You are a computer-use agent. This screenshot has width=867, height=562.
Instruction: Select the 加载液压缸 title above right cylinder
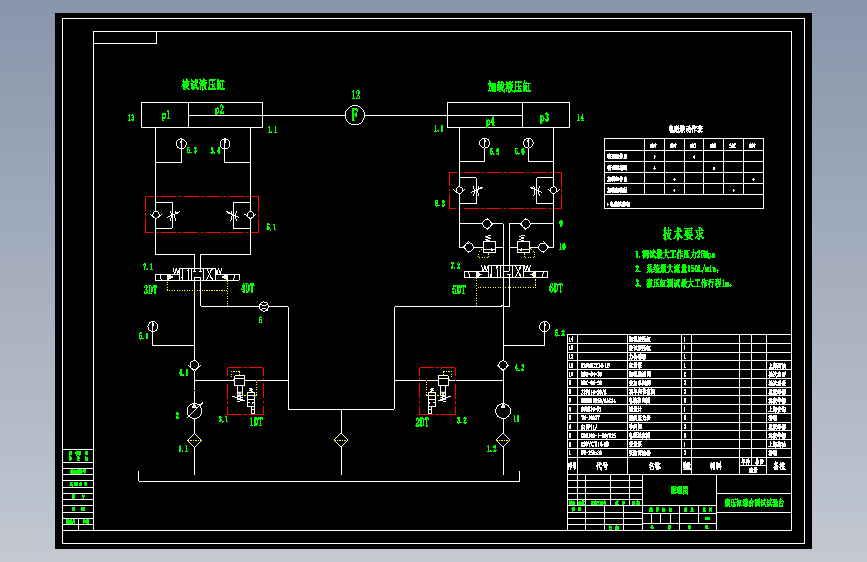click(x=509, y=86)
